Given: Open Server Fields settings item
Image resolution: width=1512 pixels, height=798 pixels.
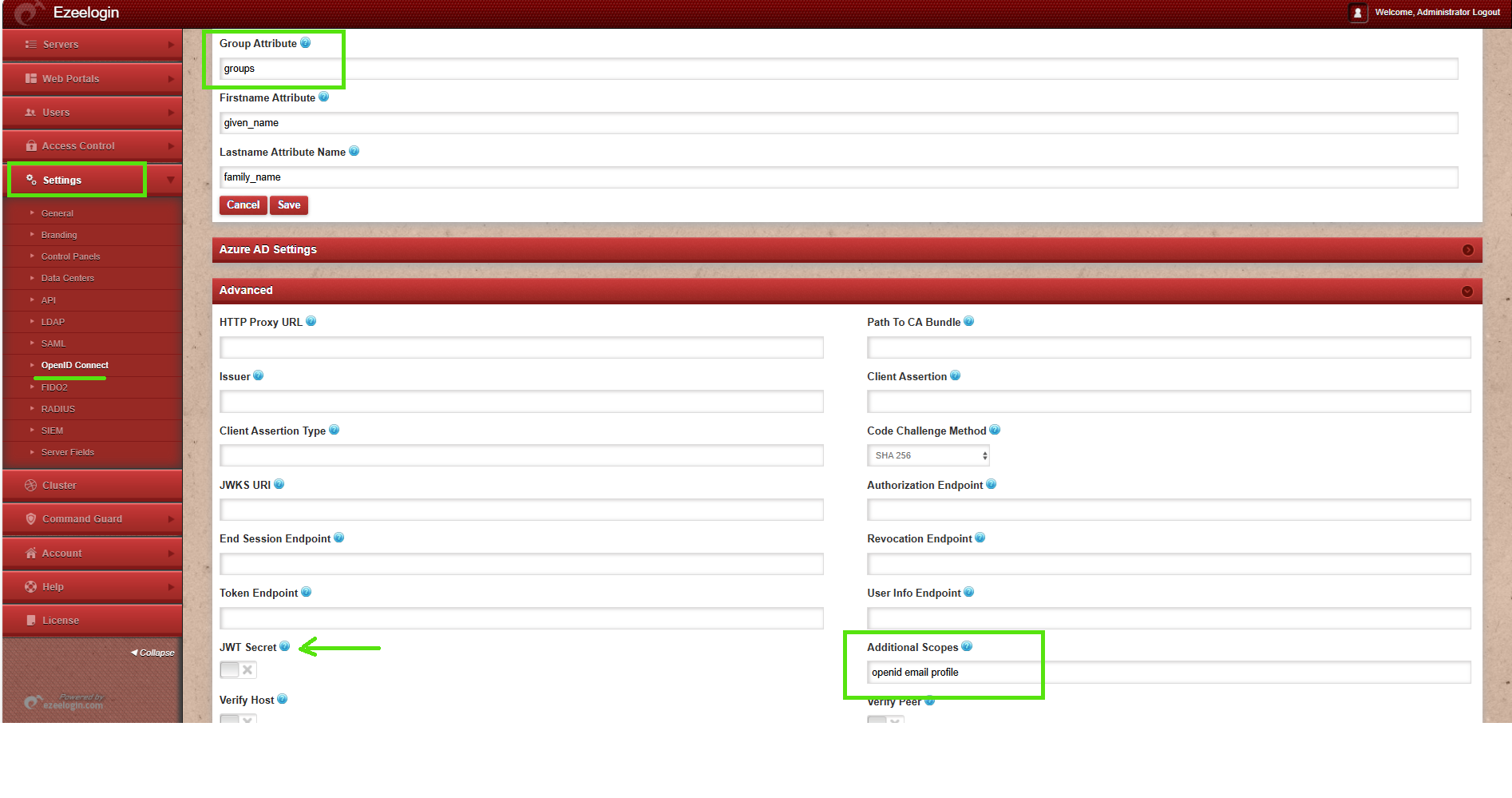Looking at the screenshot, I should coord(68,452).
